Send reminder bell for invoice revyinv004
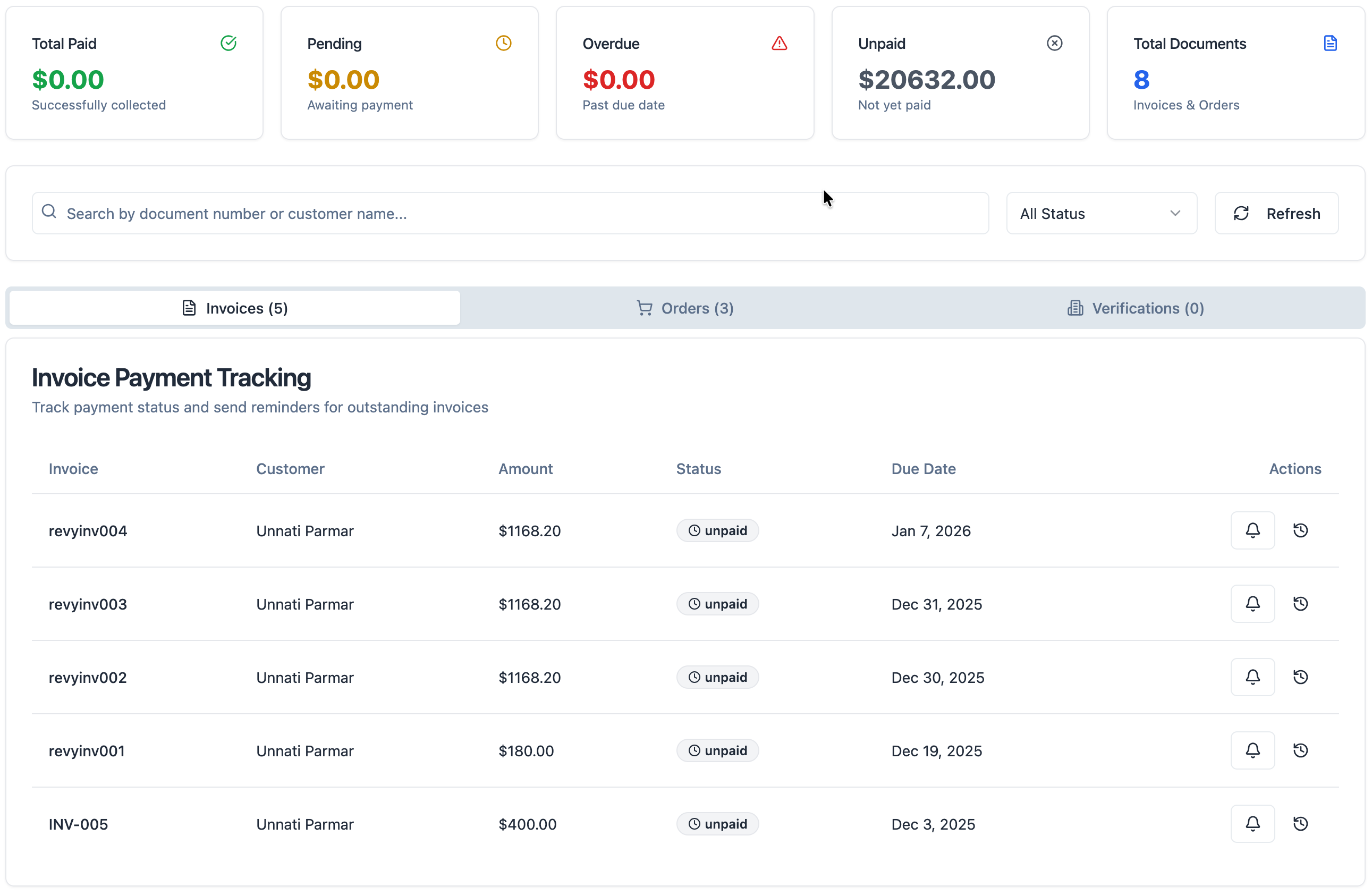The width and height of the screenshot is (1372, 895). [x=1252, y=530]
